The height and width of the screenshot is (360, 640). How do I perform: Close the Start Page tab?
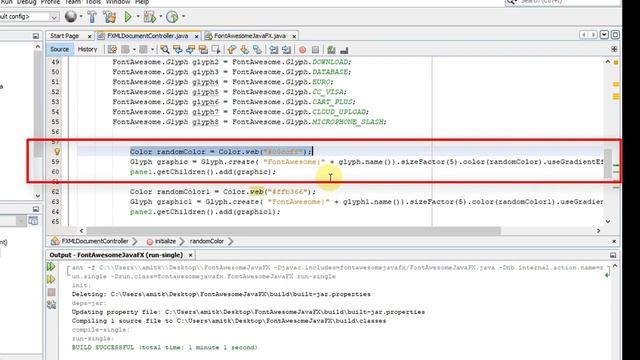89,36
